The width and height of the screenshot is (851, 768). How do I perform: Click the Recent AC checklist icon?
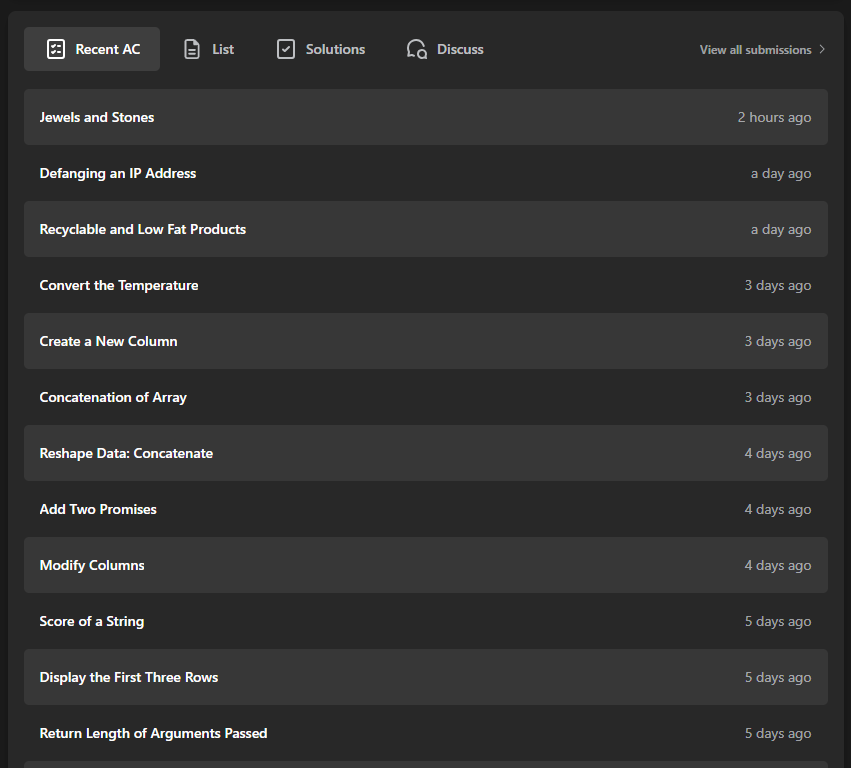56,49
